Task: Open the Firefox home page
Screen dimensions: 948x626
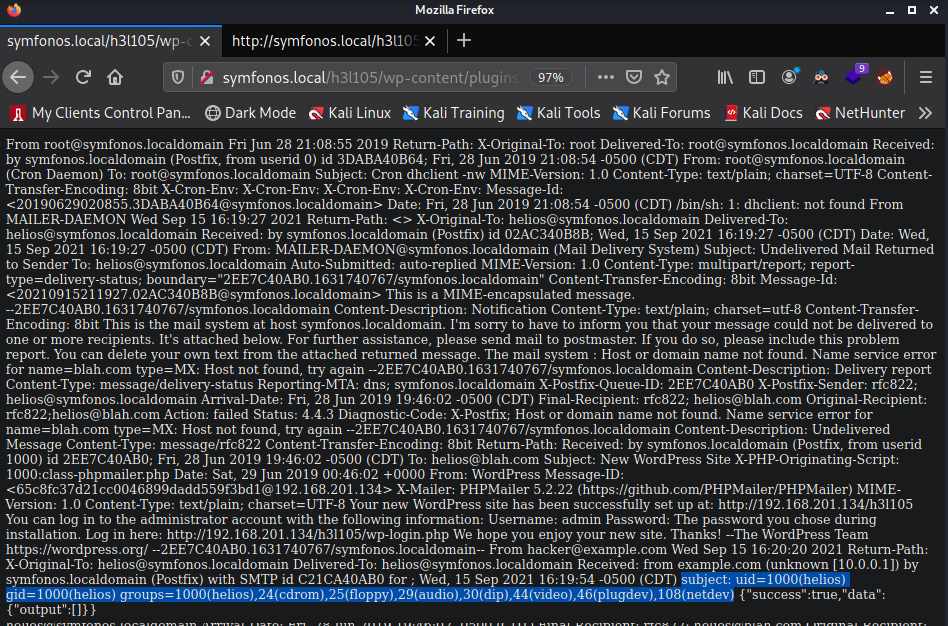Action: click(115, 77)
